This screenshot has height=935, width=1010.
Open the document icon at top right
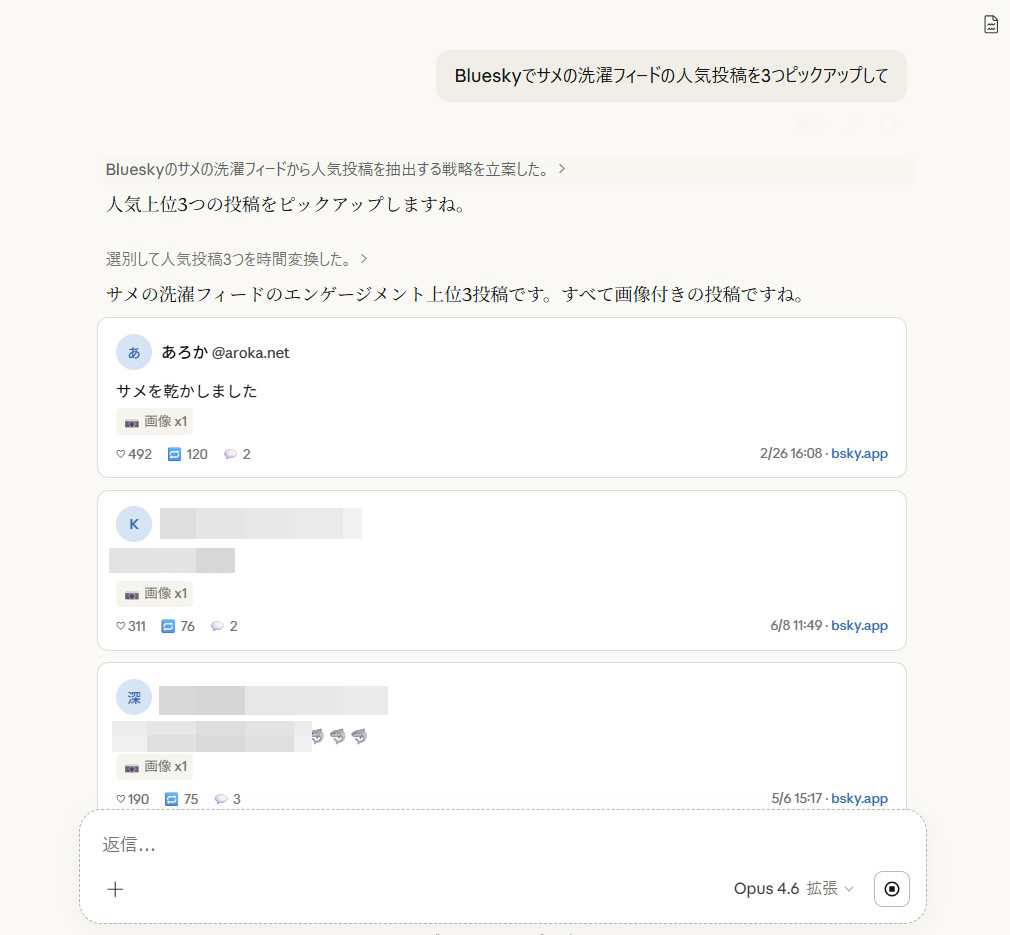coord(991,24)
